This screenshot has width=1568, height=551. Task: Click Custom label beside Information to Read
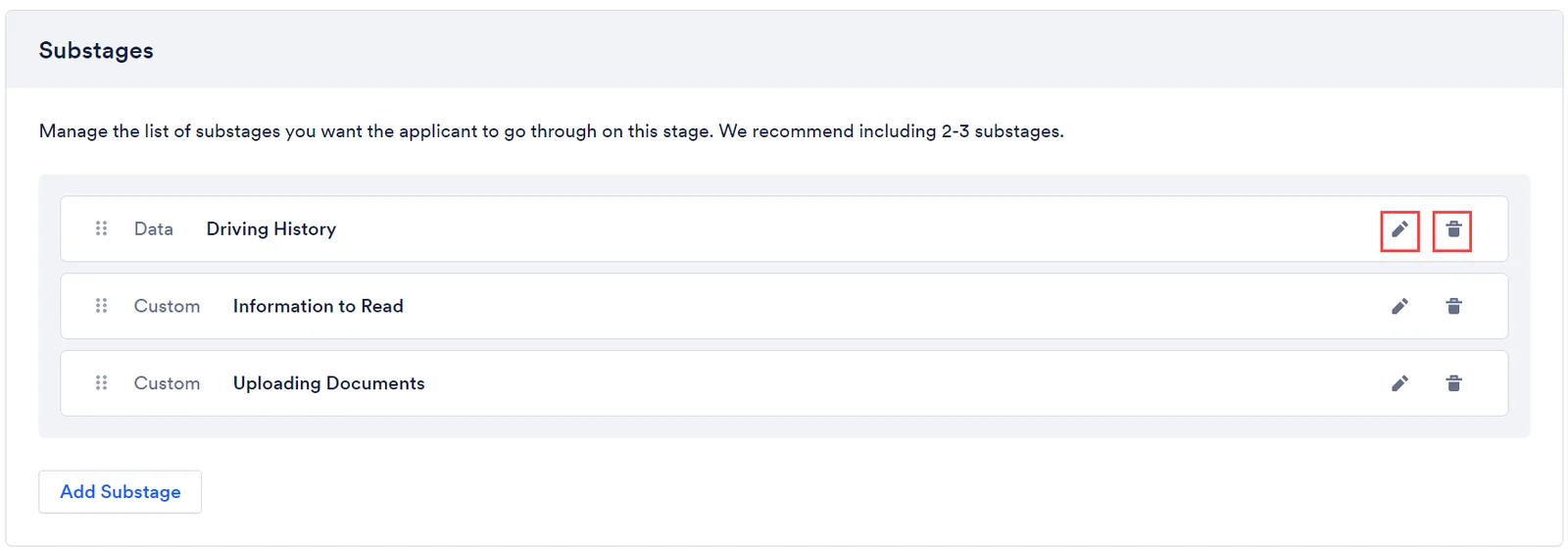[x=167, y=306]
